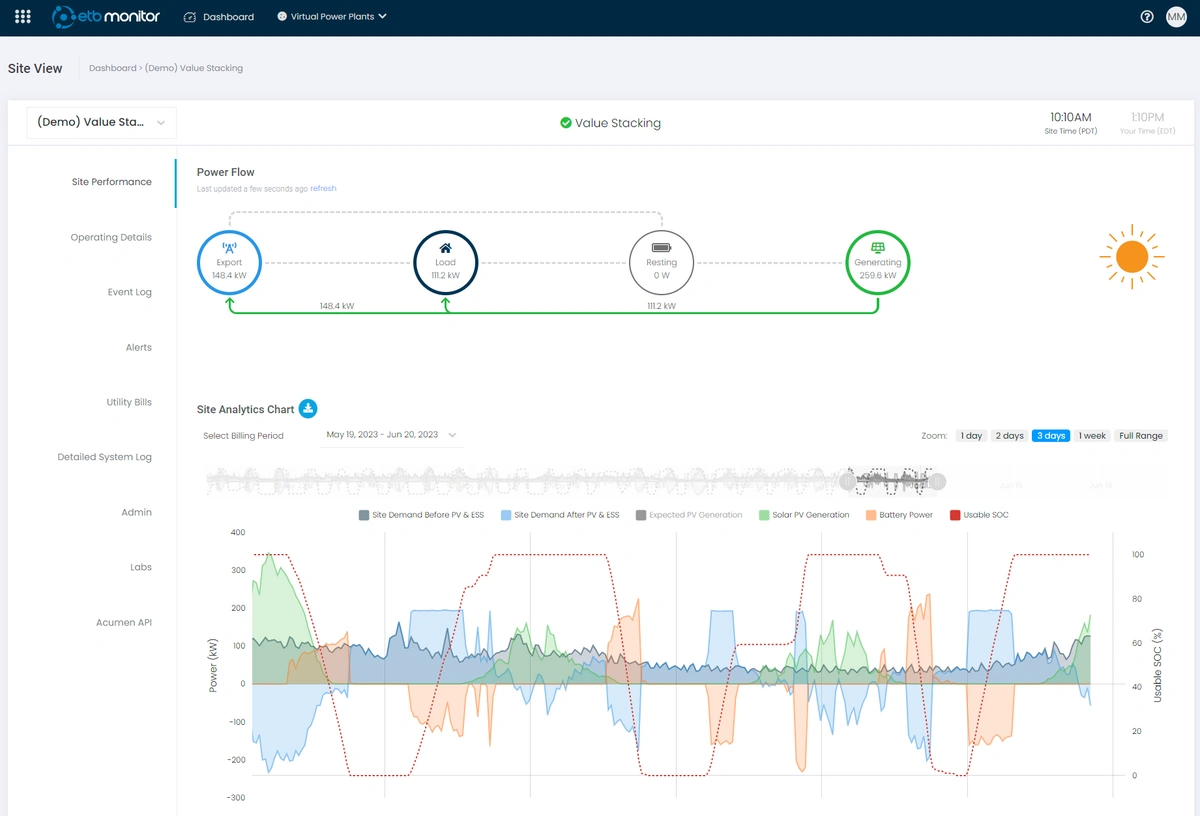Open the Acumen API tab
This screenshot has width=1200, height=816.
pos(124,622)
